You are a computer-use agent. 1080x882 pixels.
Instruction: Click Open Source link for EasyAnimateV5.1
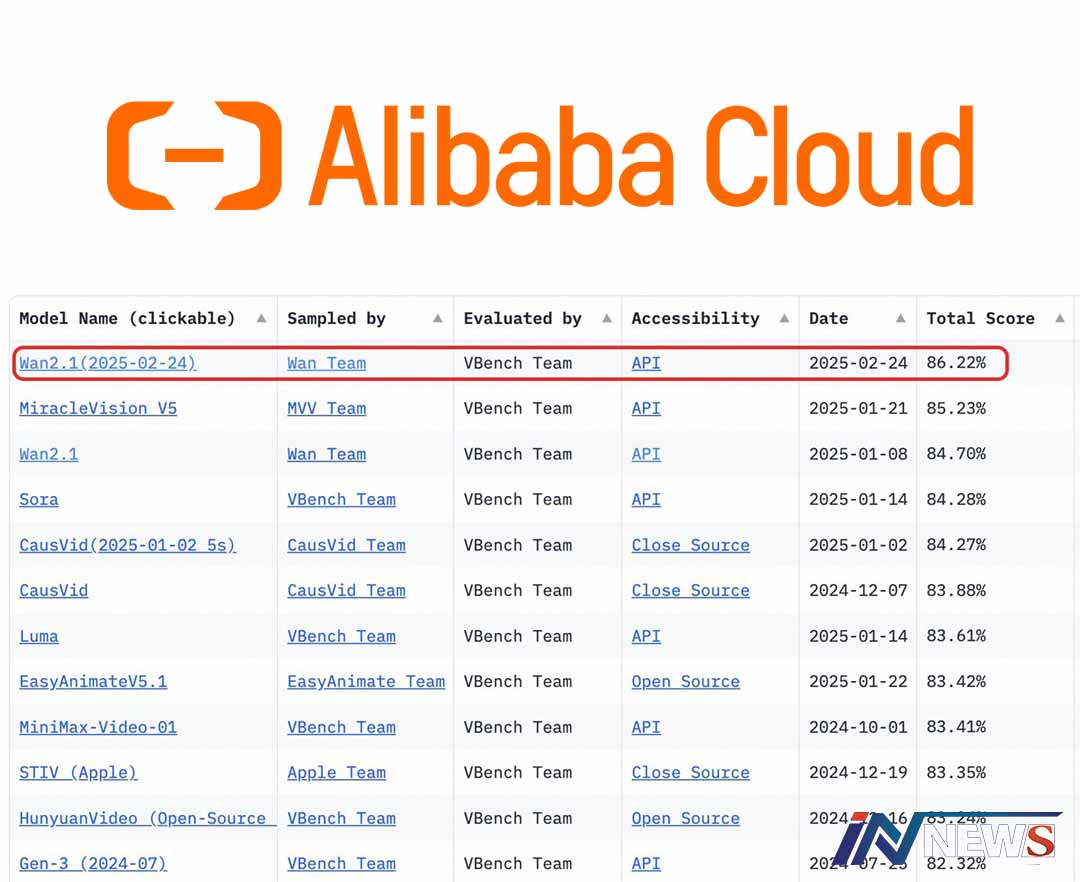[x=685, y=681]
